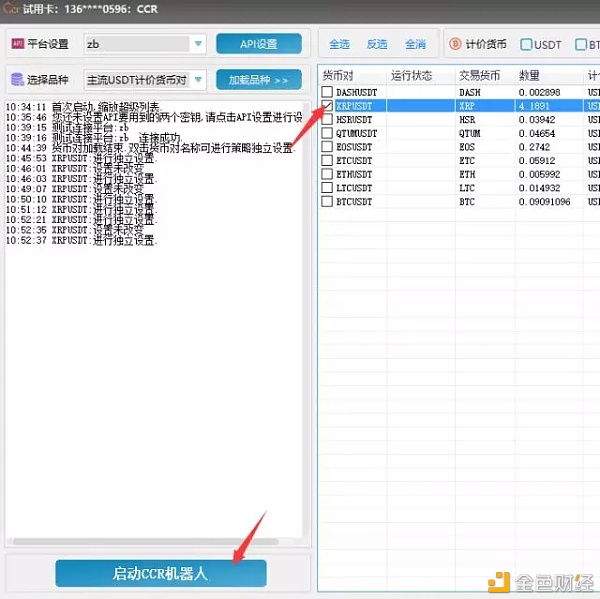Tick the QTUMUSDT checkbox
Image resolution: width=600 pixels, height=599 pixels.
(327, 133)
